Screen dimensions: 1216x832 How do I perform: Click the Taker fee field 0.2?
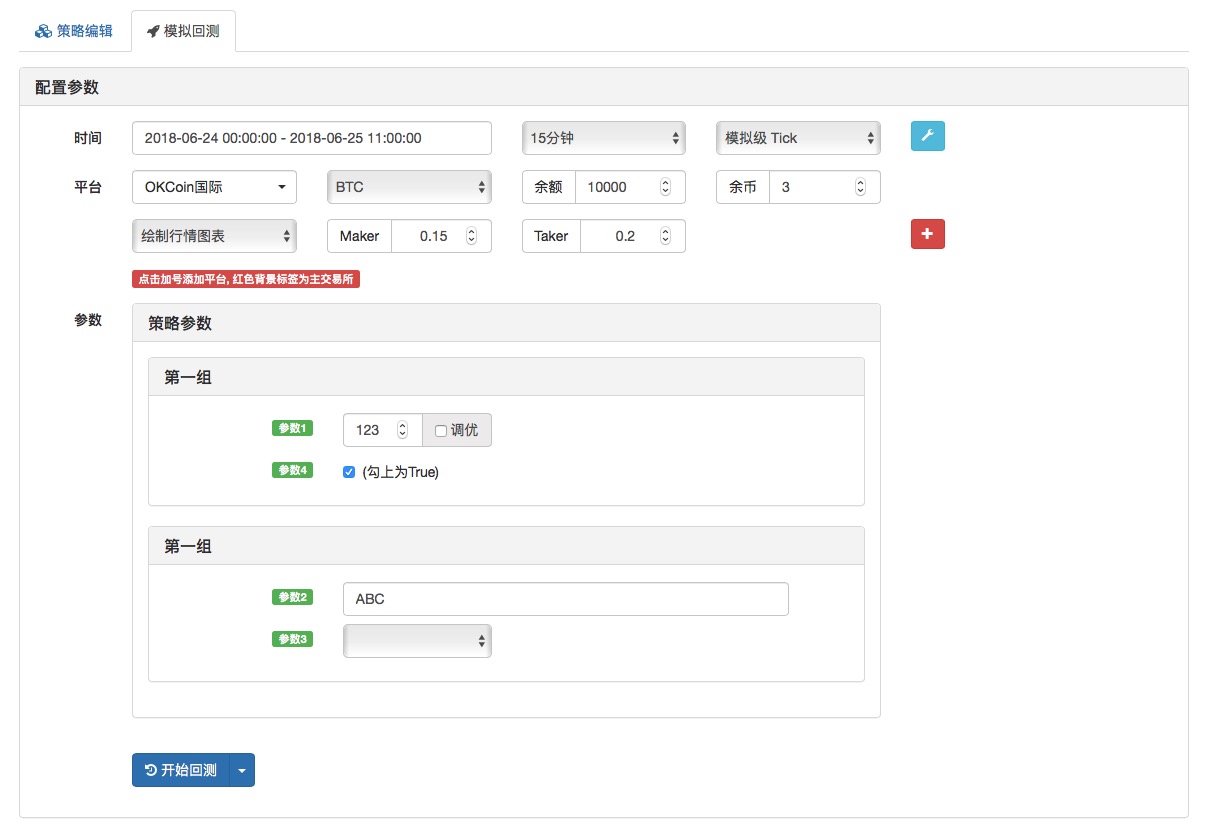[633, 236]
